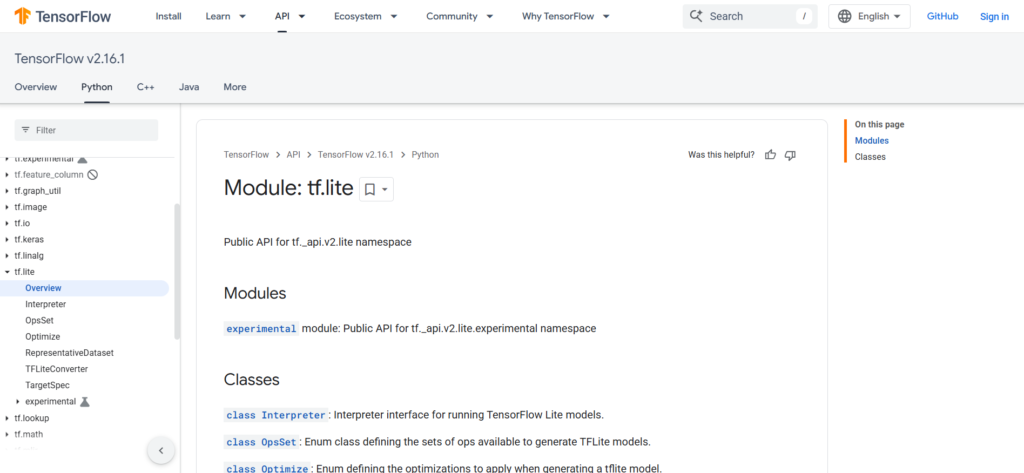Click the thumbs down not helpful icon

[x=790, y=155]
